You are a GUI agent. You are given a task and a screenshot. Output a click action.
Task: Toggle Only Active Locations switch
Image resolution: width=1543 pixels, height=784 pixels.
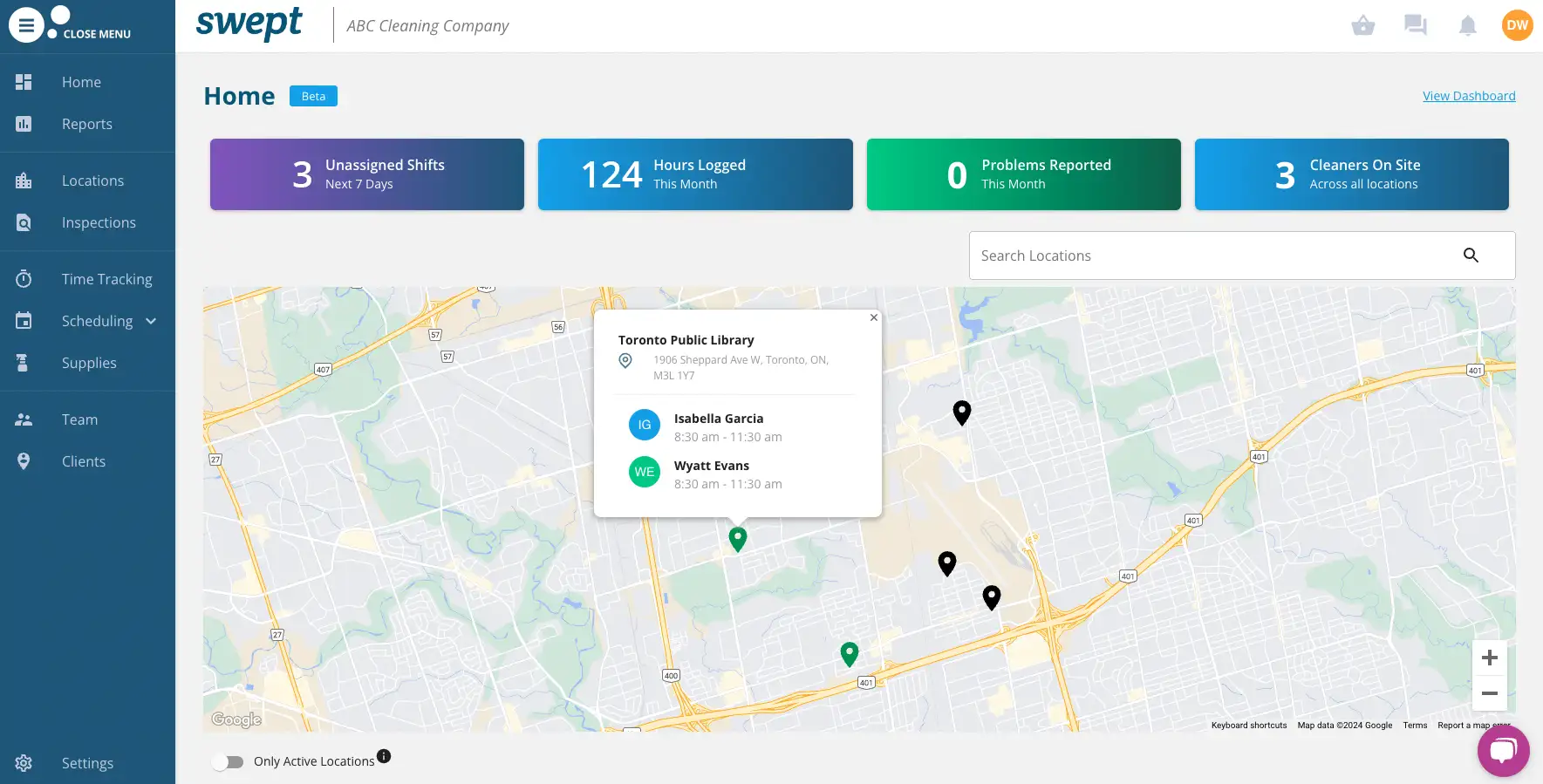pyautogui.click(x=228, y=762)
